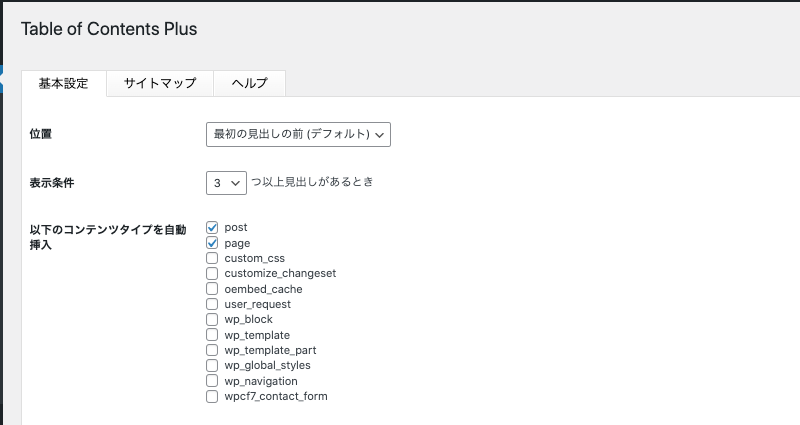800x425 pixels.
Task: Tick the oembed_cache checkbox
Action: (x=212, y=289)
